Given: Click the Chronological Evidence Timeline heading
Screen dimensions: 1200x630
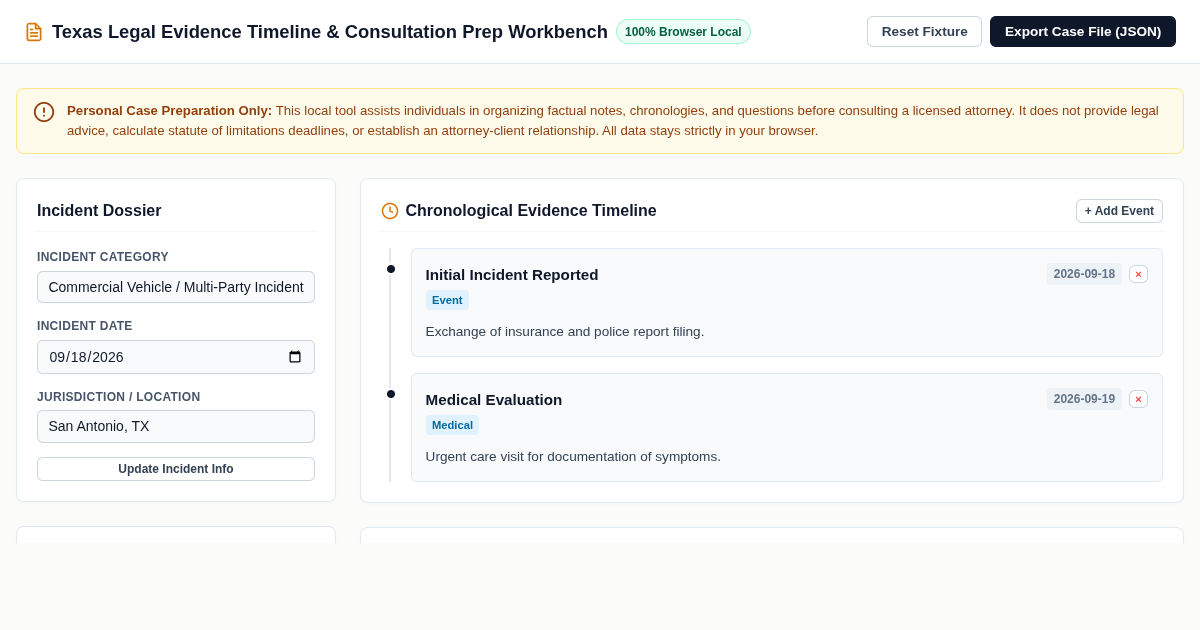Looking at the screenshot, I should (x=531, y=211).
